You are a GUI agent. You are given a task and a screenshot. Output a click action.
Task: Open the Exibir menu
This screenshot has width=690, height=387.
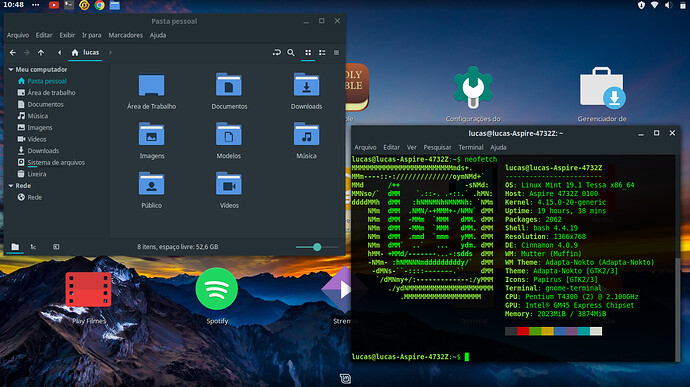[67, 35]
